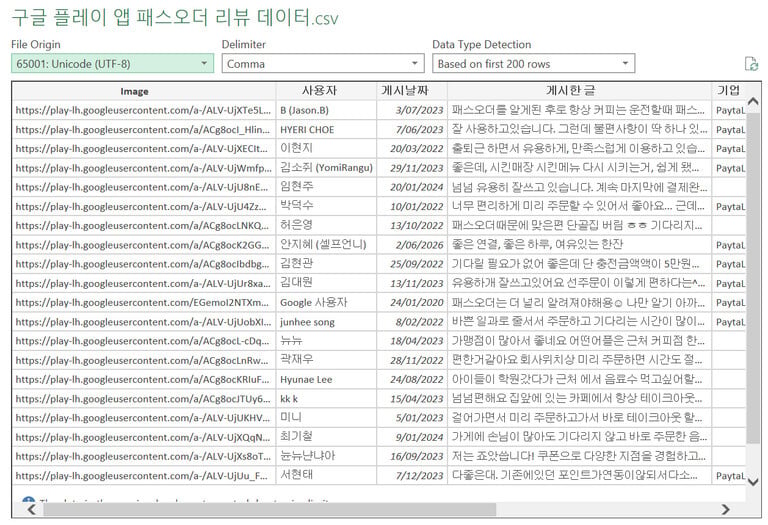This screenshot has height=525, width=768.
Task: Select the user cell 서현태
Action: coord(326,476)
